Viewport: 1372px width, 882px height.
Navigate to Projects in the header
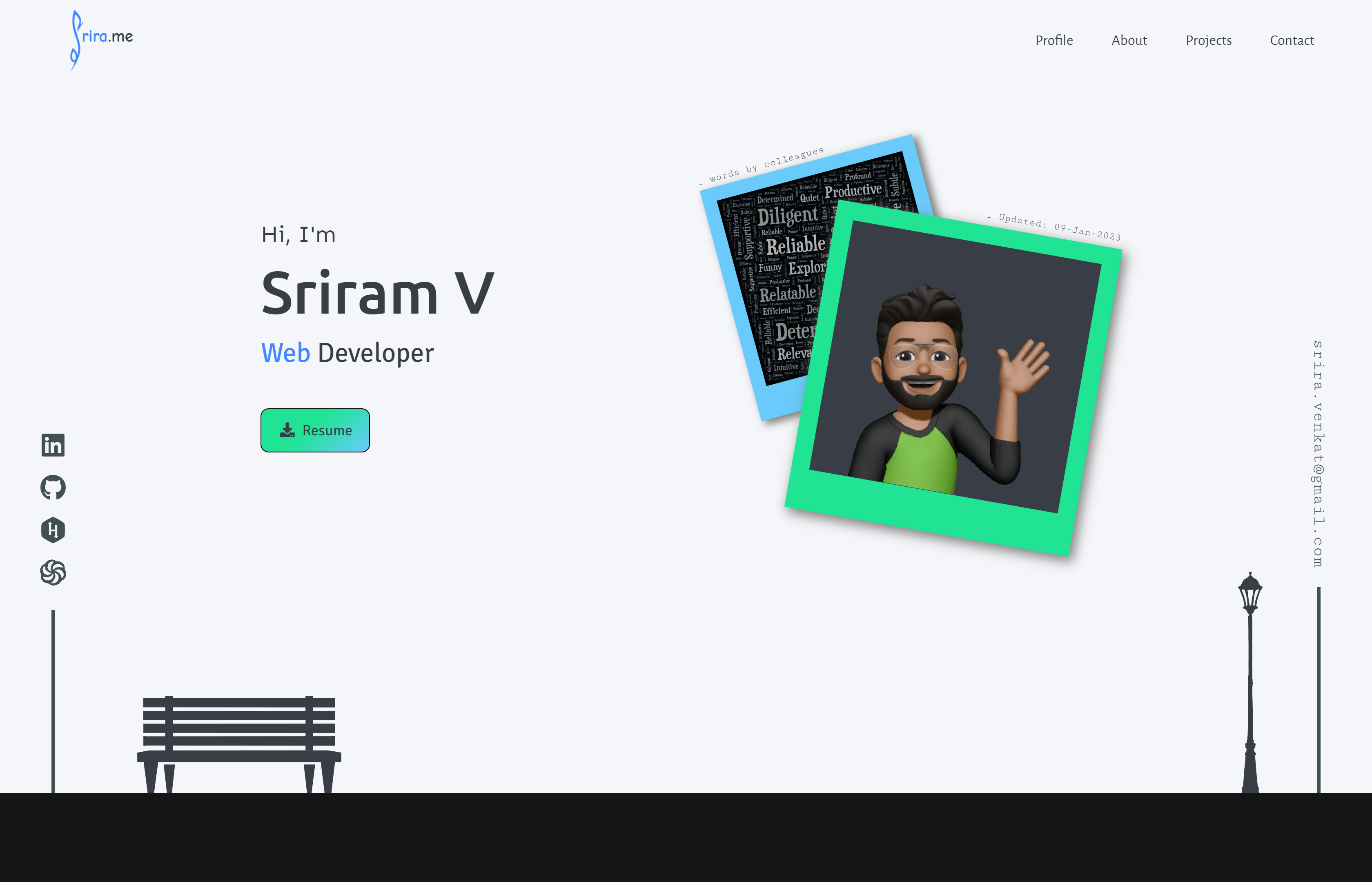[1208, 40]
